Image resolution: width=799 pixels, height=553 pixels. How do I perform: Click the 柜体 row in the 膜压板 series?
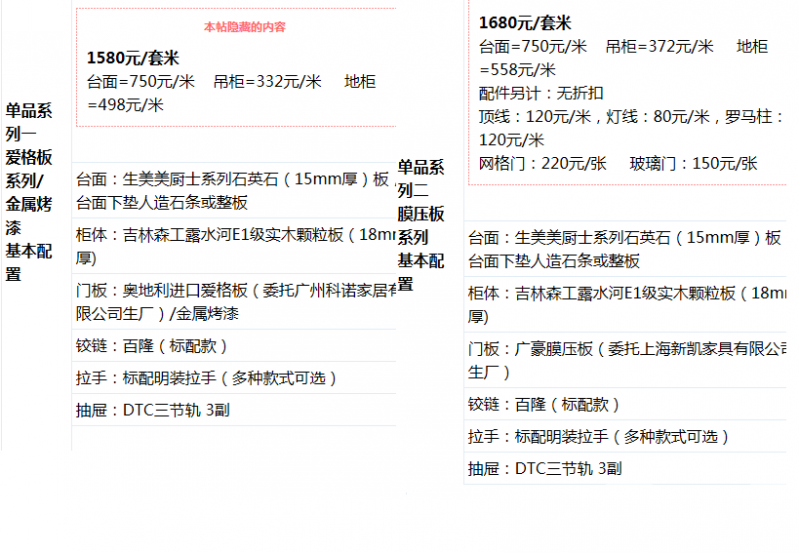(626, 304)
